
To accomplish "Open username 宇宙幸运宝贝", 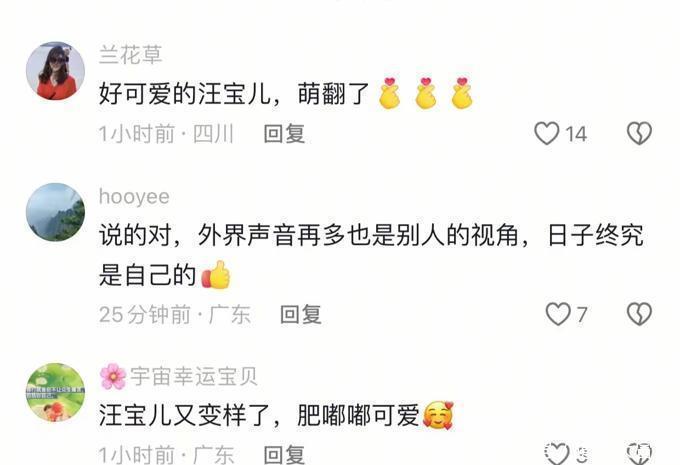I will pos(194,376).
